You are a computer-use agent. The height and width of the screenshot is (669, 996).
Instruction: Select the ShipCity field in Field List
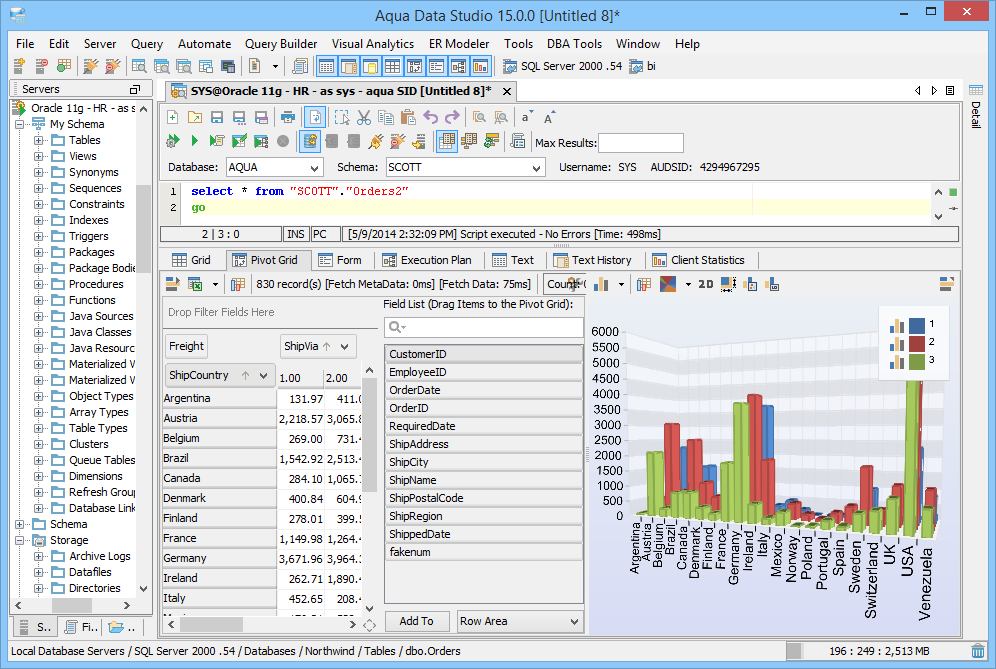483,462
